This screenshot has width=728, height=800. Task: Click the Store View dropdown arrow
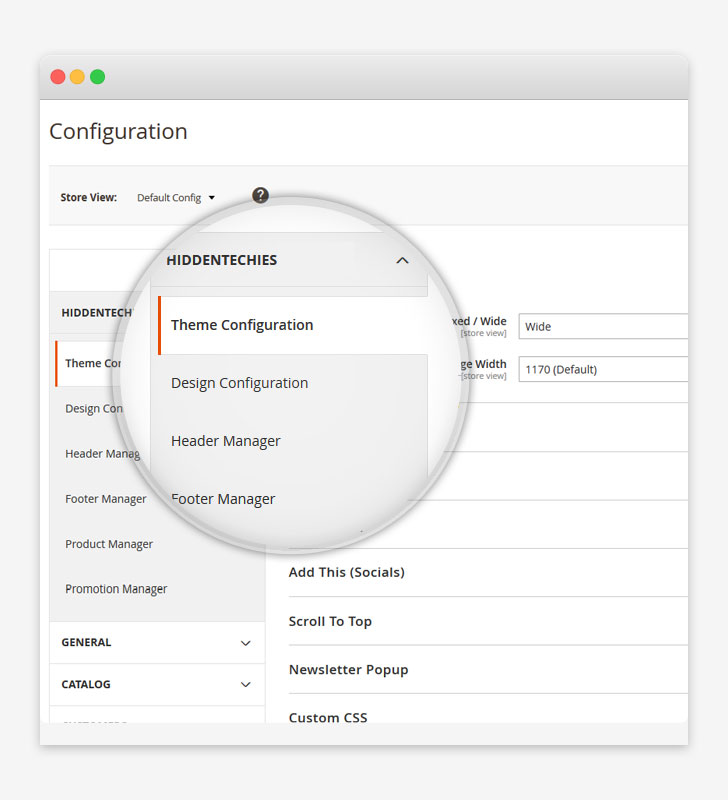[213, 197]
